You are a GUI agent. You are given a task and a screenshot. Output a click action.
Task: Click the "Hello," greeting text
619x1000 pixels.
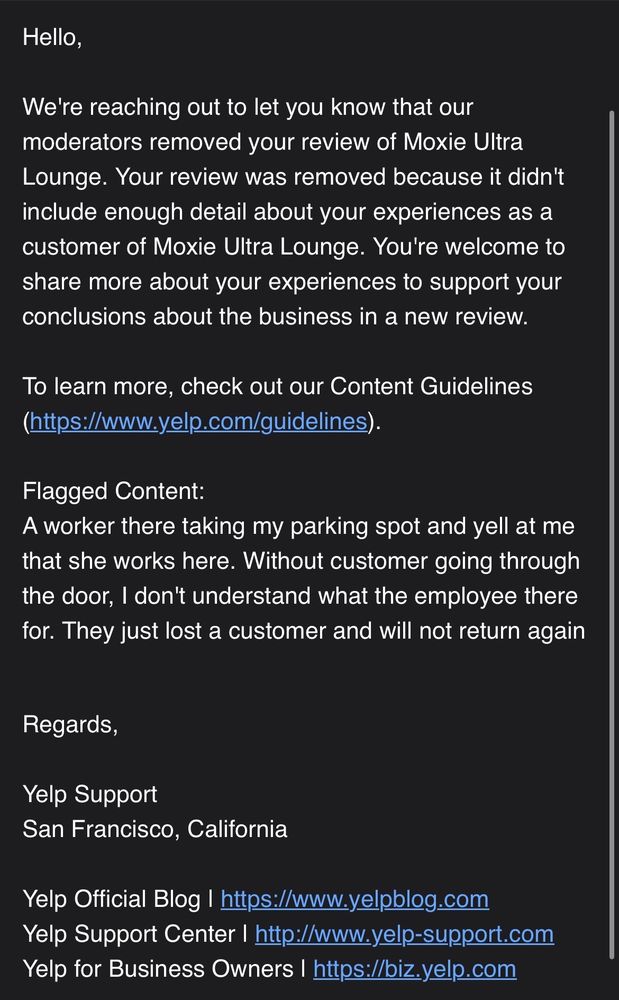(52, 37)
